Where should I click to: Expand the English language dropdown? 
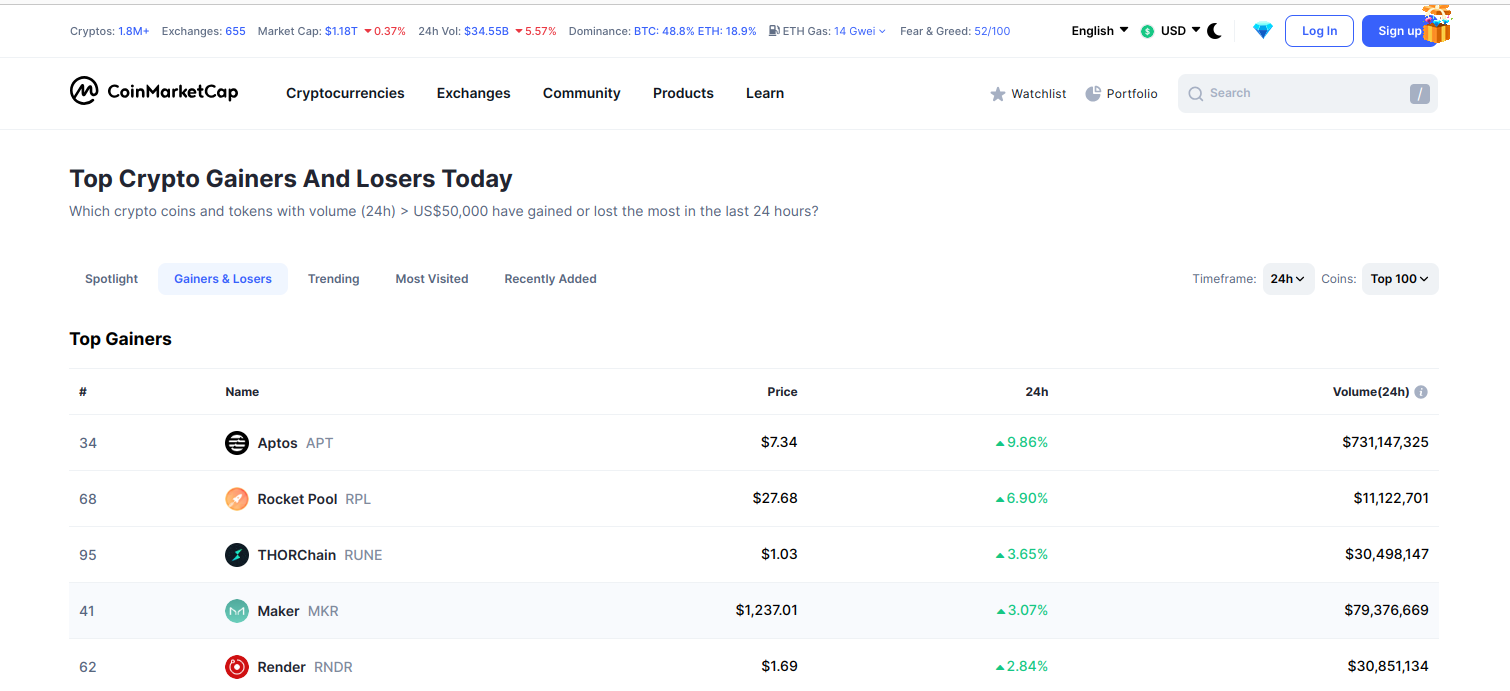[1099, 31]
